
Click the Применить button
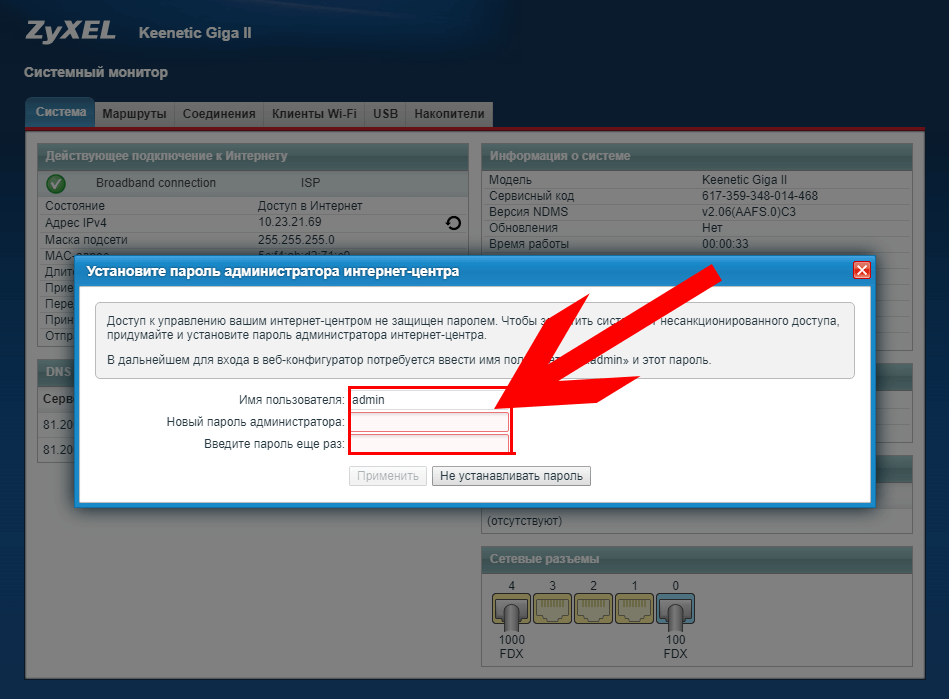coord(388,476)
